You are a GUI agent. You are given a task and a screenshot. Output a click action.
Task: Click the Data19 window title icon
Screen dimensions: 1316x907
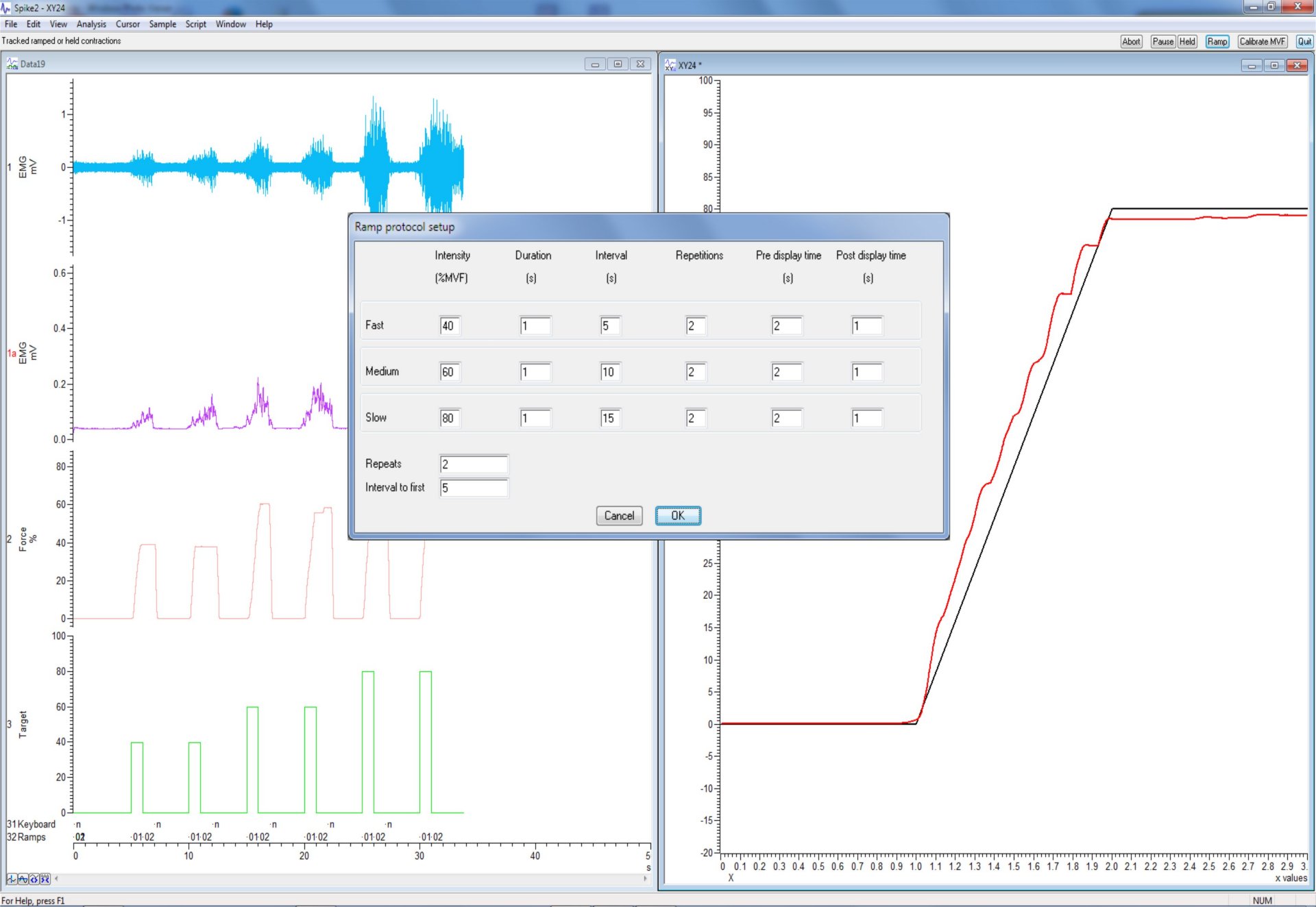click(12, 64)
